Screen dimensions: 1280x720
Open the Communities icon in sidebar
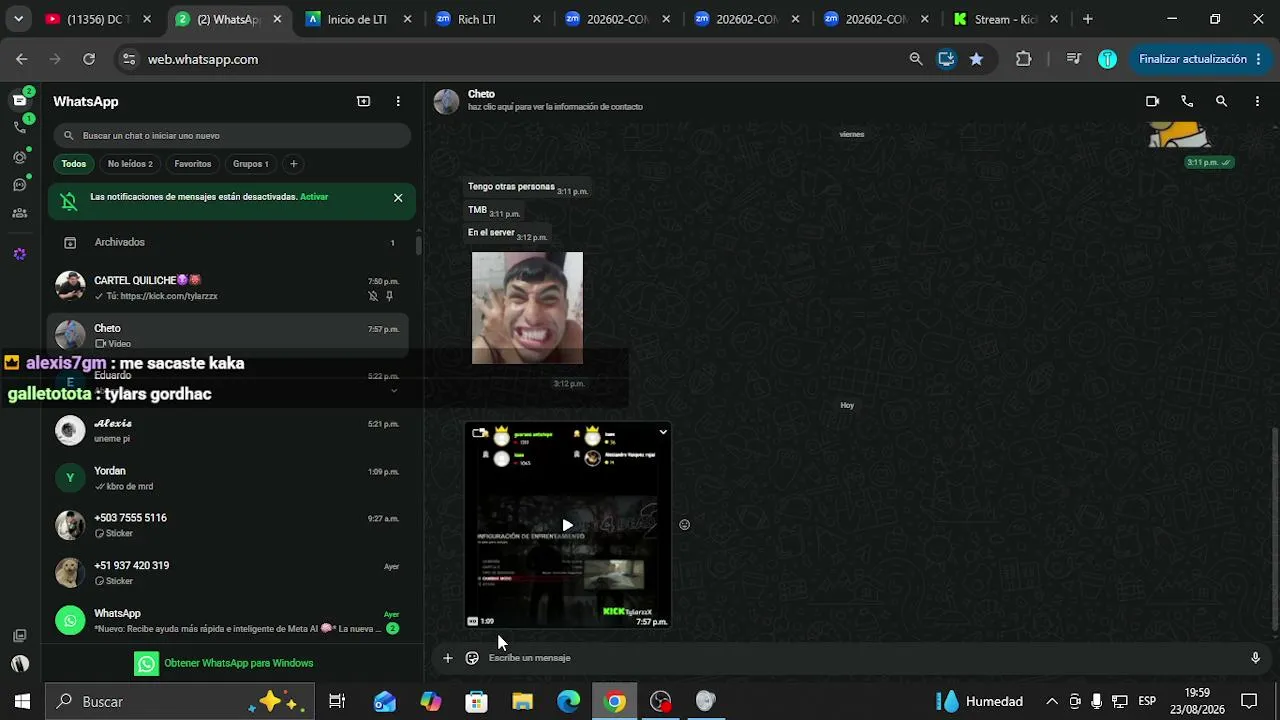[x=20, y=213]
